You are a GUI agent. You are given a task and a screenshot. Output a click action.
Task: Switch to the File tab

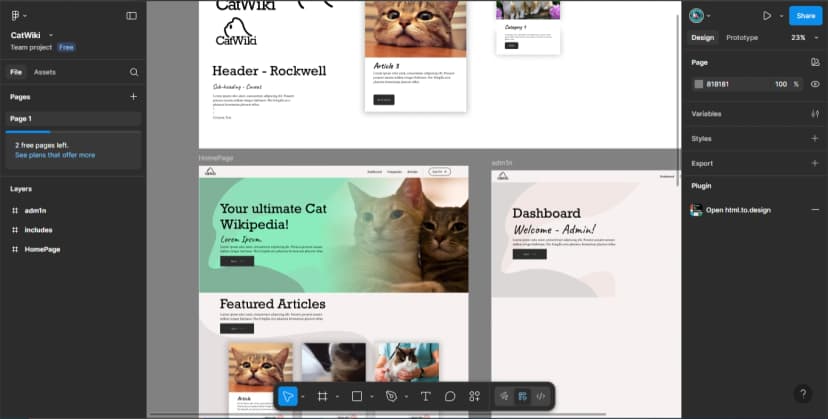click(x=16, y=72)
